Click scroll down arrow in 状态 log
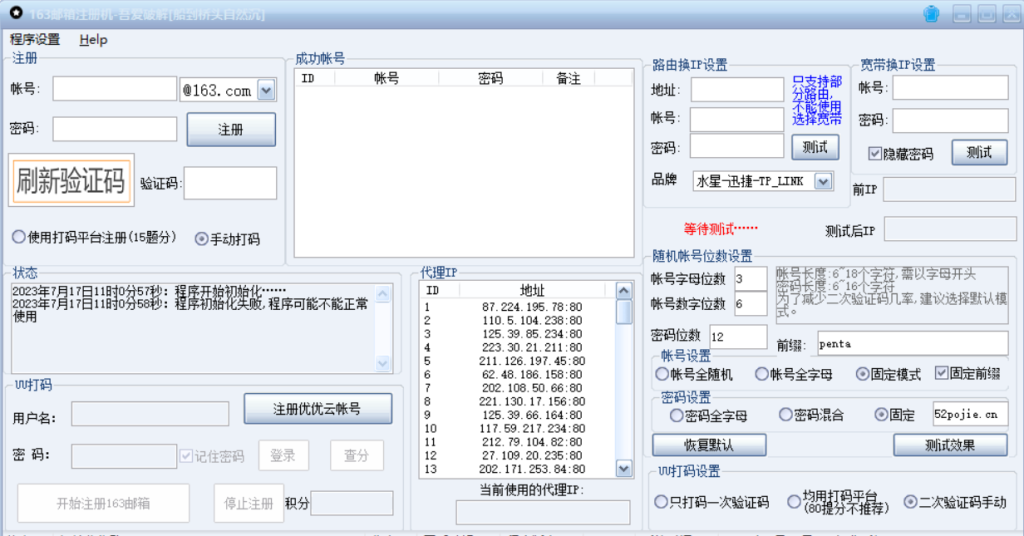1024x536 pixels. click(383, 363)
